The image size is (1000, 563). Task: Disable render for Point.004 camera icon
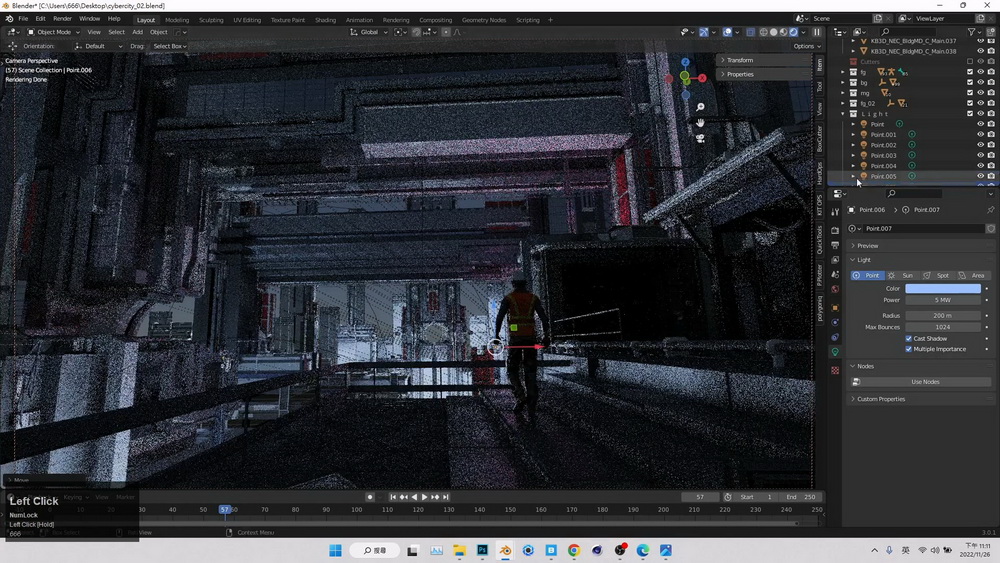(990, 166)
